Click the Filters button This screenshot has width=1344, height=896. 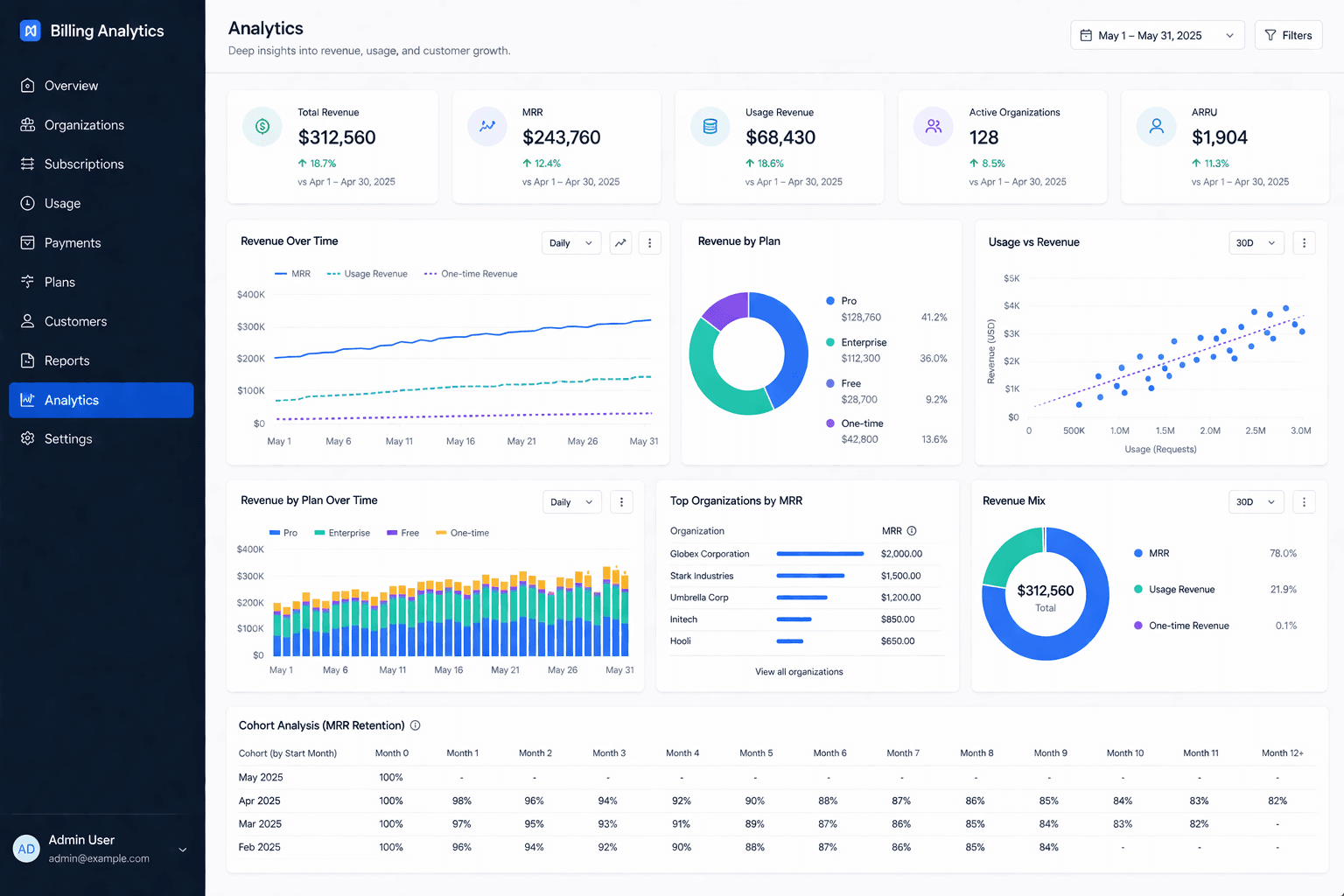1288,36
